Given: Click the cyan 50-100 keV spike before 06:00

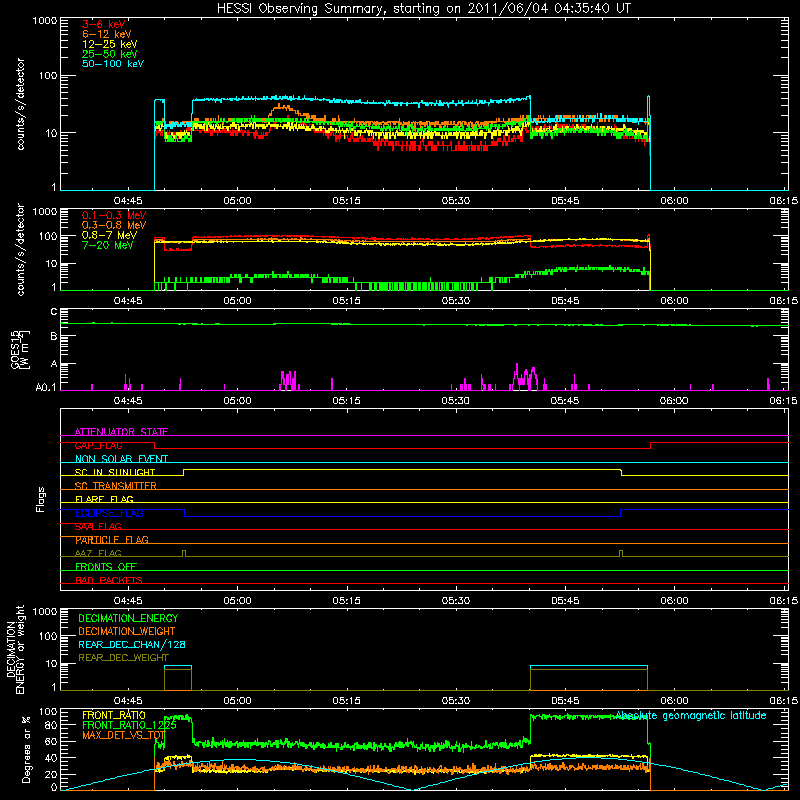Looking at the screenshot, I should (x=648, y=107).
